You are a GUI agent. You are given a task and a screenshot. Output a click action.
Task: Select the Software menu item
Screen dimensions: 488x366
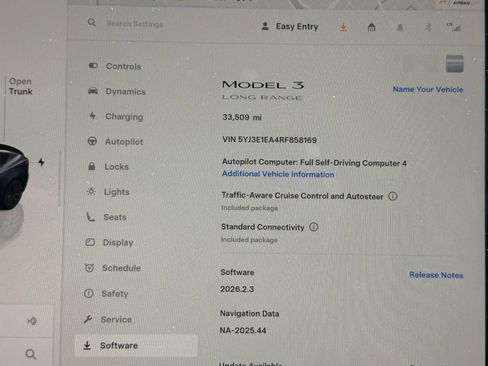coord(136,345)
